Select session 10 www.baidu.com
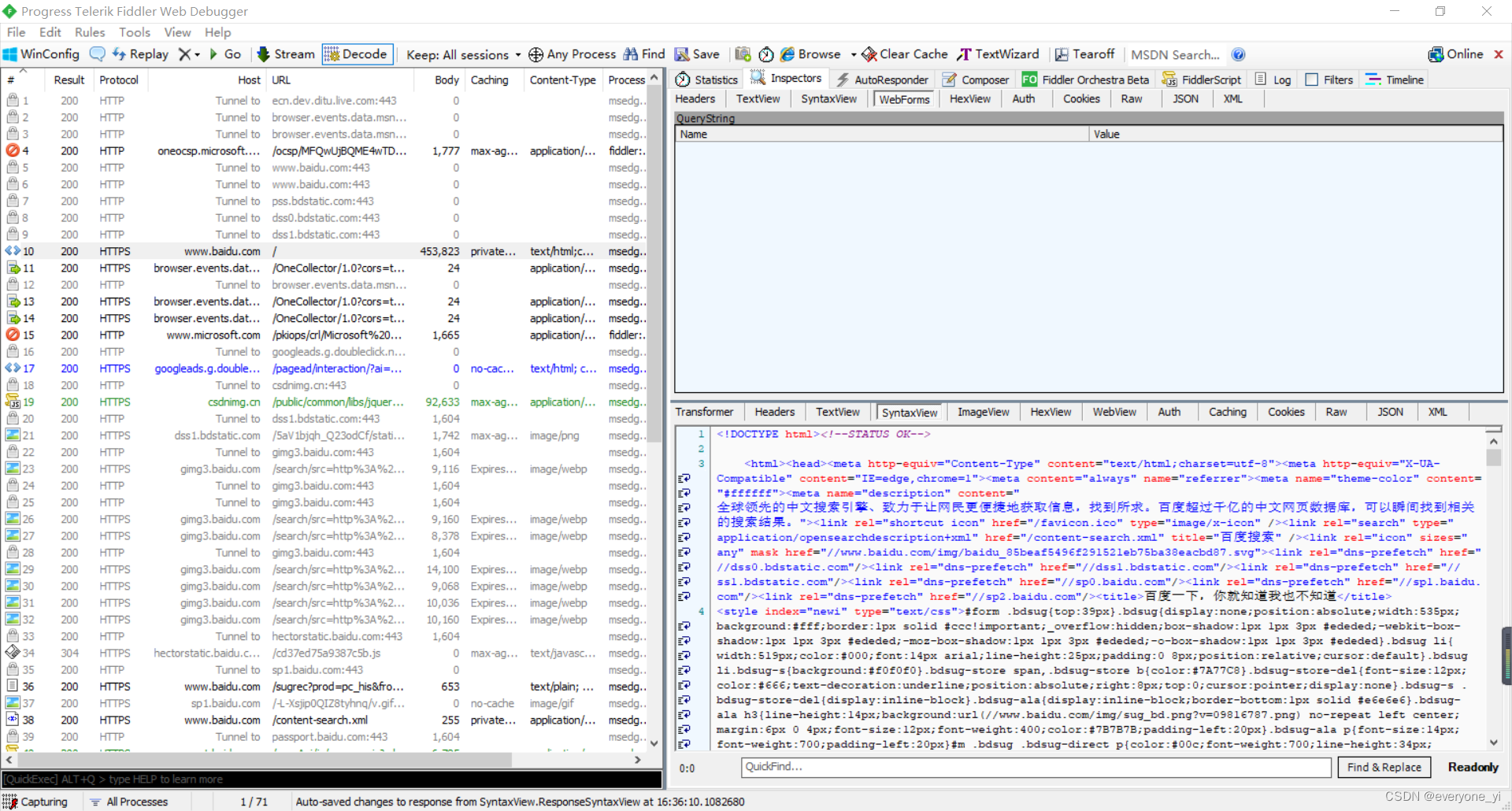This screenshot has width=1512, height=811. coord(325,251)
